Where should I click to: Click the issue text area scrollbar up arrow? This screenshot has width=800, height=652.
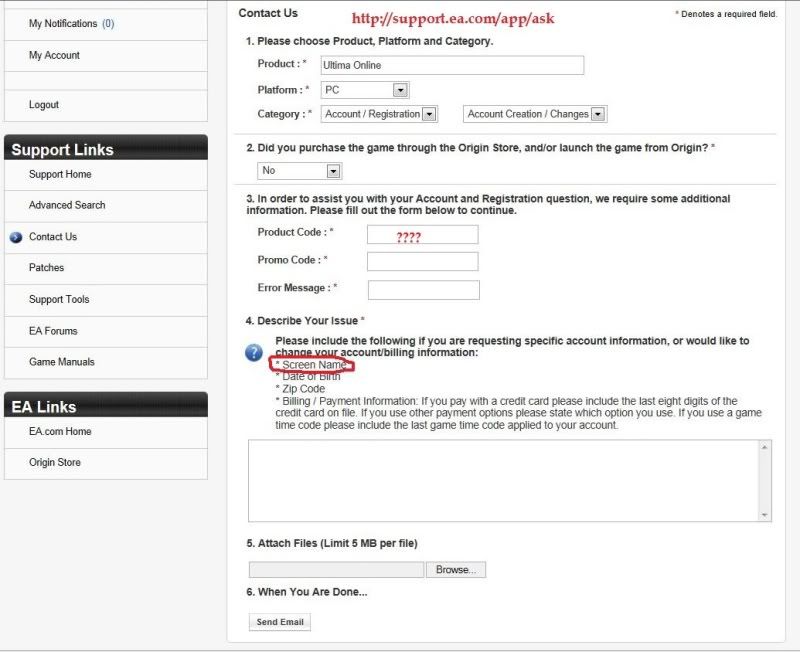coord(764,447)
